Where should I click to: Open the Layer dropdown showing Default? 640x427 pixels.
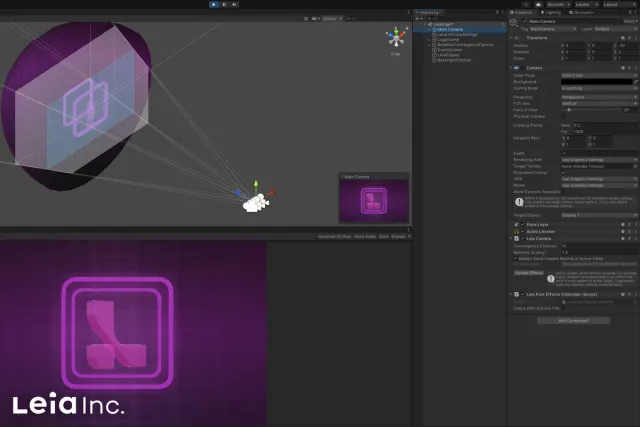(x=616, y=29)
